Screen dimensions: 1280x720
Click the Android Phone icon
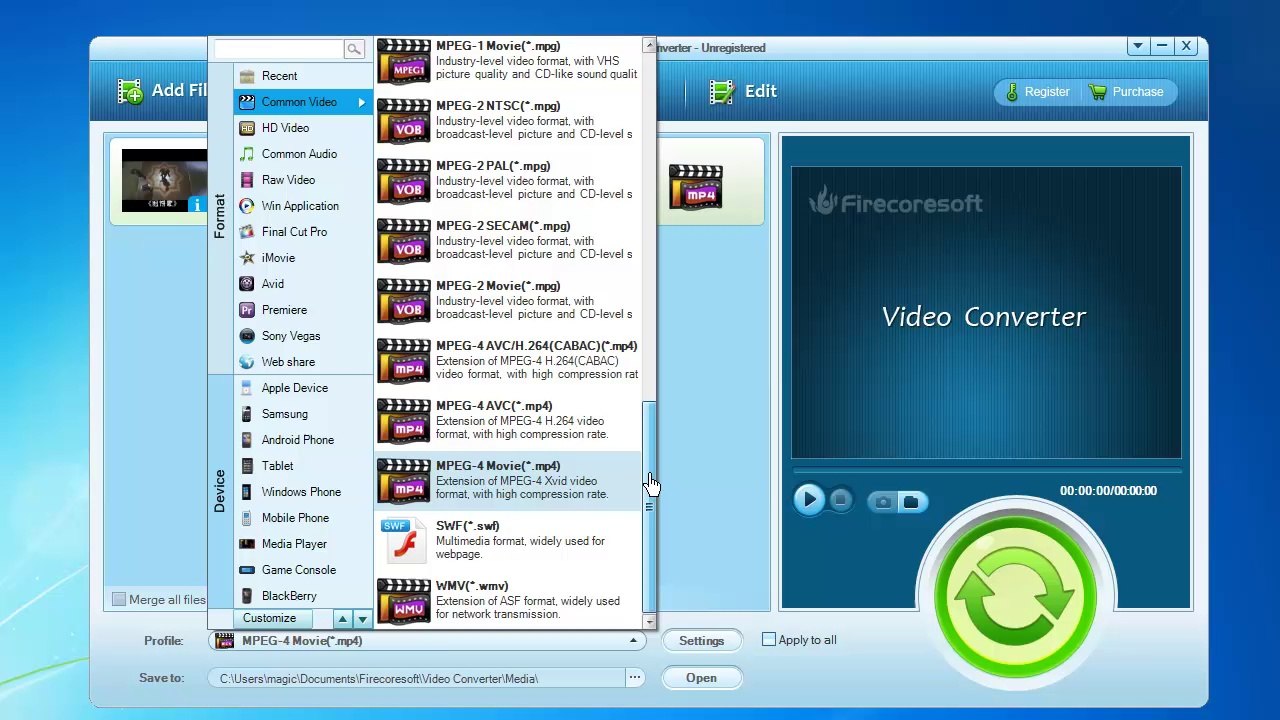point(247,440)
